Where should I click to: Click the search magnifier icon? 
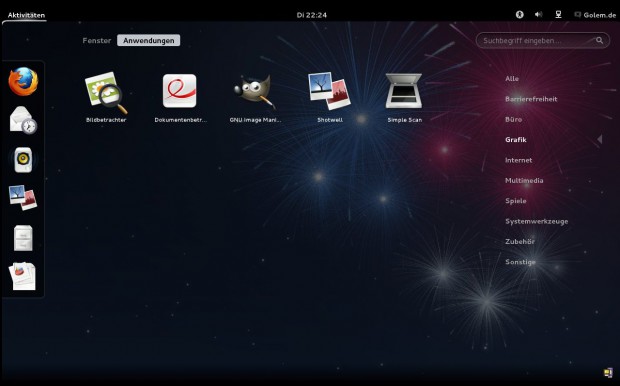[599, 40]
